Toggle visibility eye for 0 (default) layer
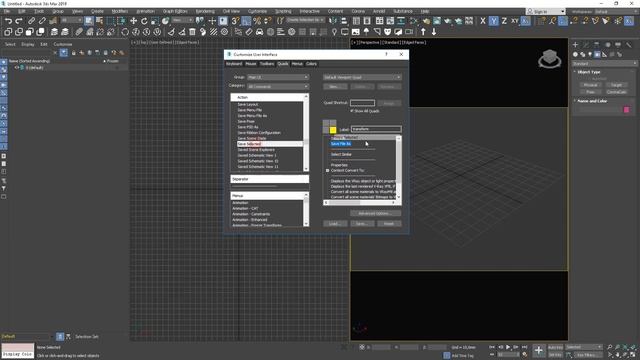This screenshot has width=640, height=360. tap(16, 67)
